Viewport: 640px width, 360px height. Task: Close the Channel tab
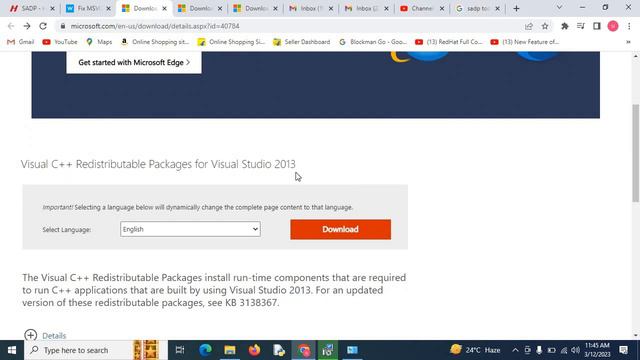point(442,8)
